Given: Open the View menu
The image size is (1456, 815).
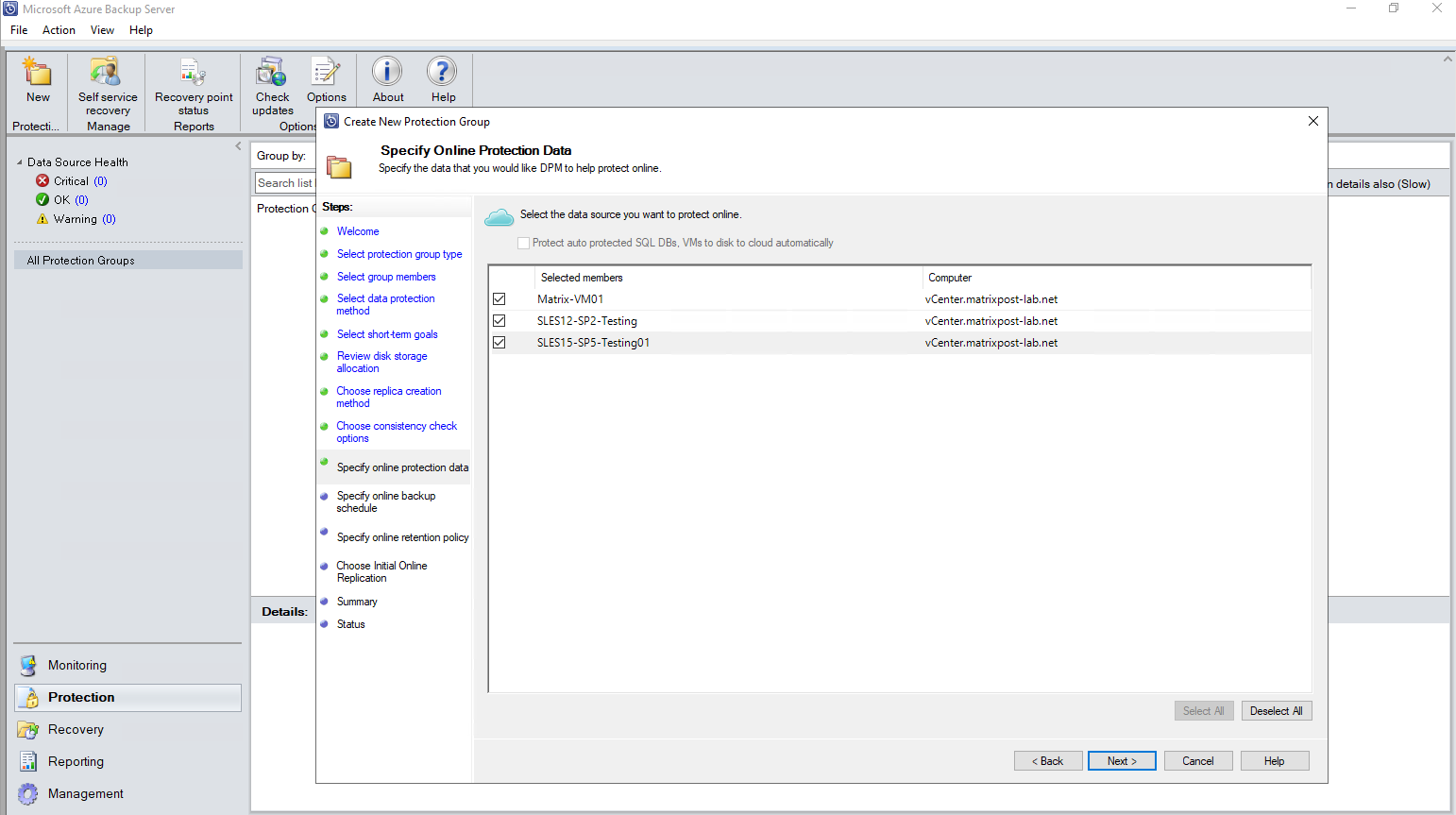Looking at the screenshot, I should click(102, 30).
